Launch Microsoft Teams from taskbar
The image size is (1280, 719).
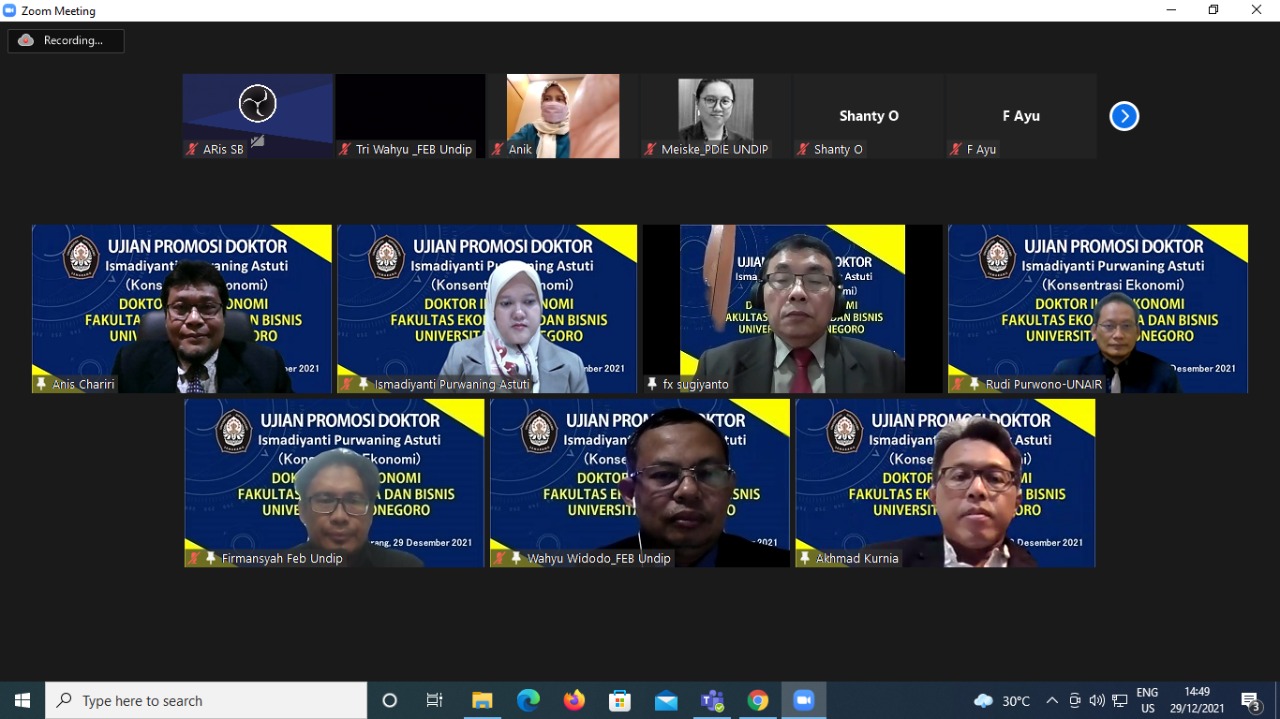(x=712, y=700)
